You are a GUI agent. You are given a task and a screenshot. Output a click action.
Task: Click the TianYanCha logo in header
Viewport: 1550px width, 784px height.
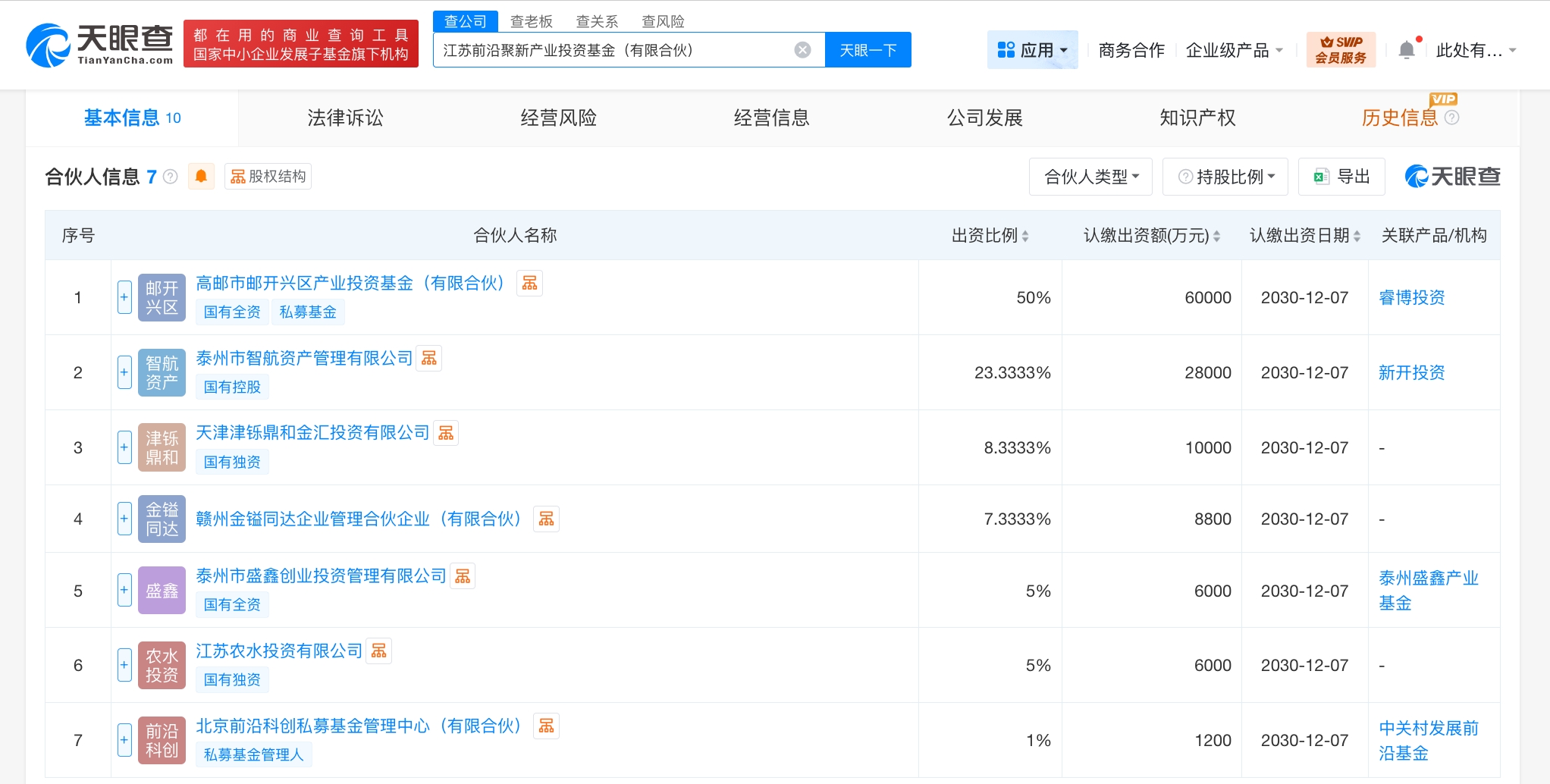pos(99,44)
